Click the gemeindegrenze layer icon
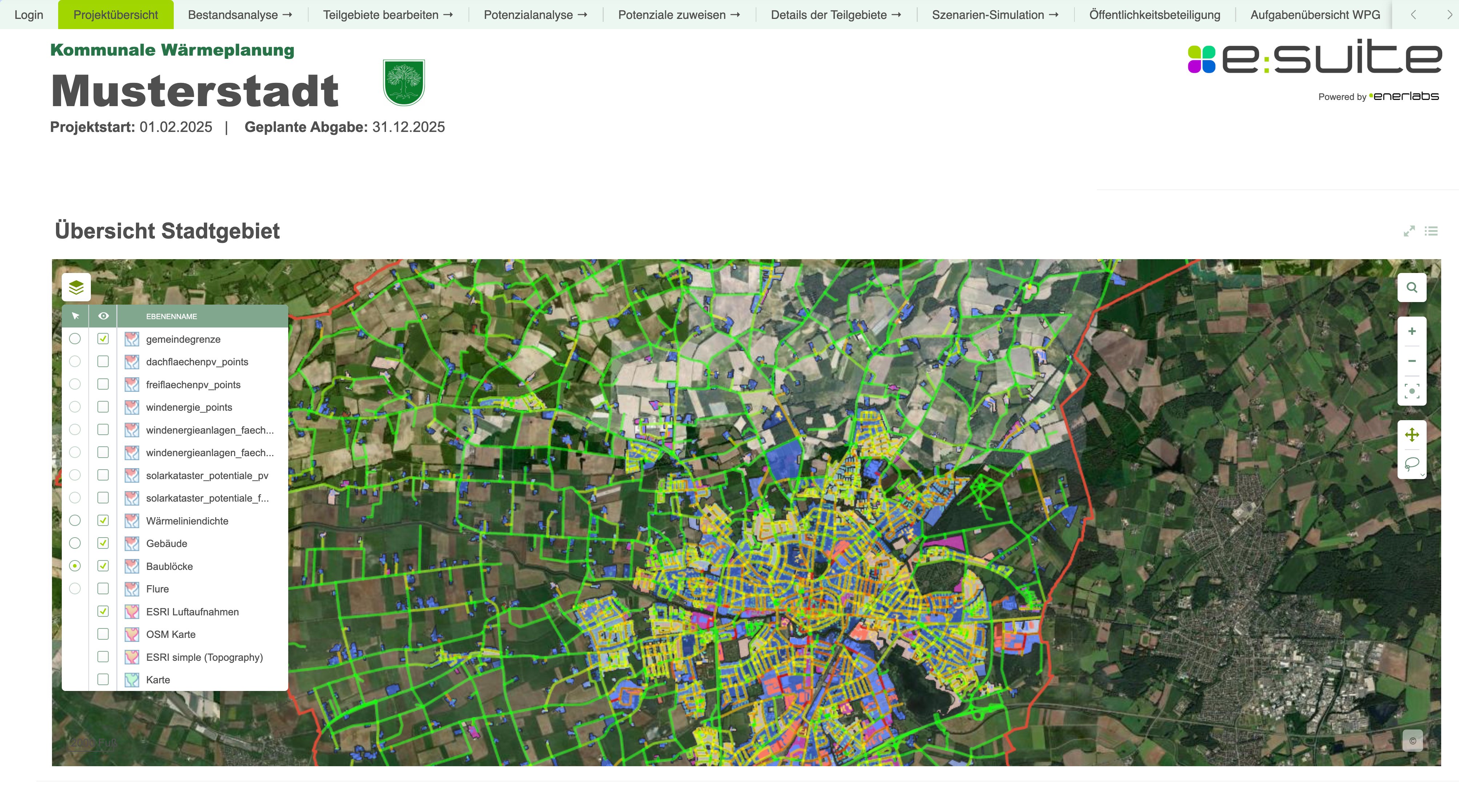Screen dimensions: 1459x812 coord(132,339)
